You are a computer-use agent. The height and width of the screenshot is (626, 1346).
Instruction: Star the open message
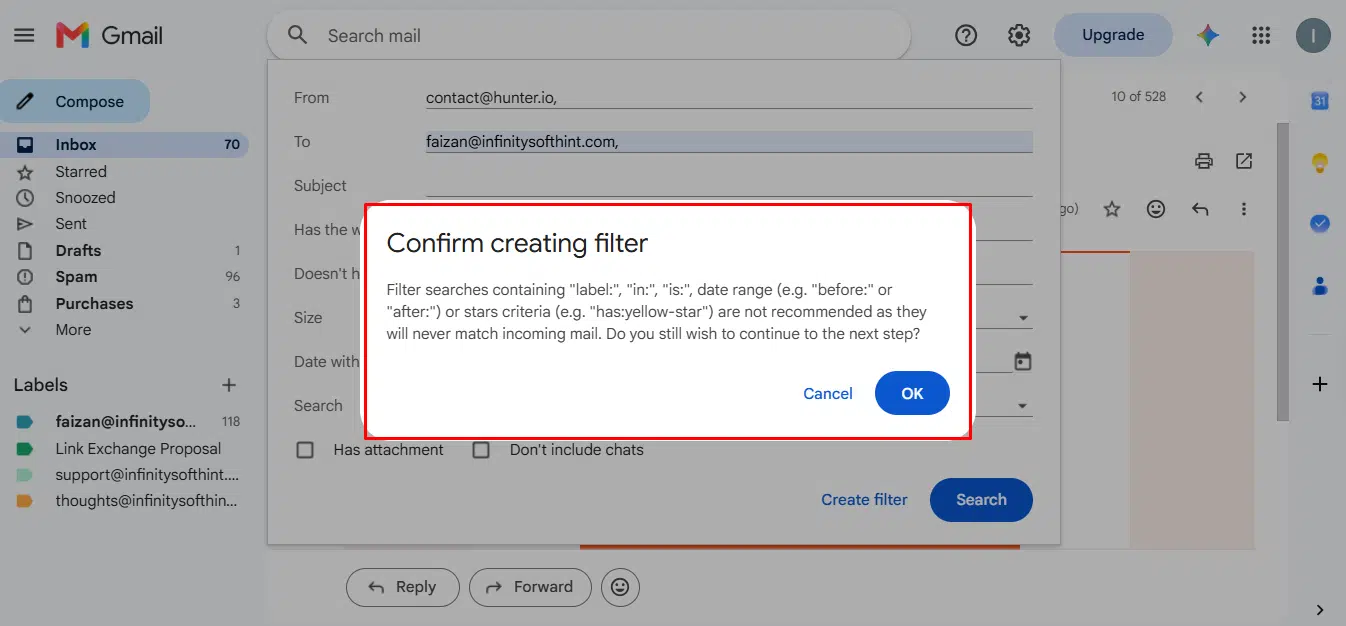click(1112, 209)
